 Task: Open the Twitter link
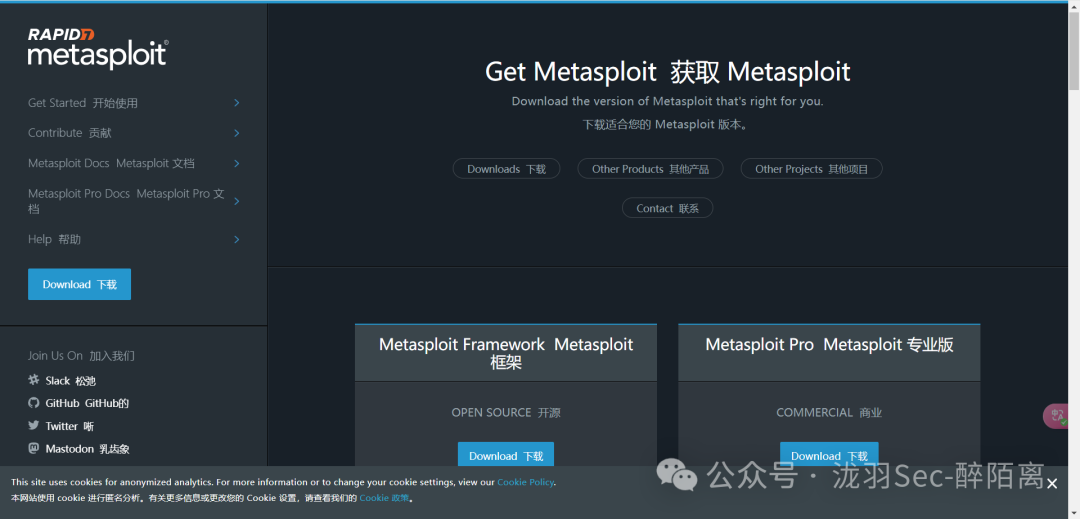pos(70,426)
